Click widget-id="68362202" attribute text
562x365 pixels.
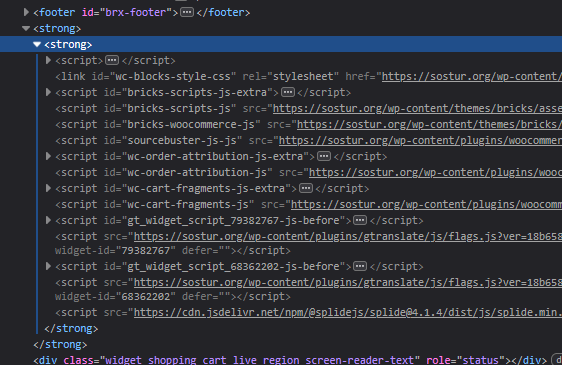(115, 297)
